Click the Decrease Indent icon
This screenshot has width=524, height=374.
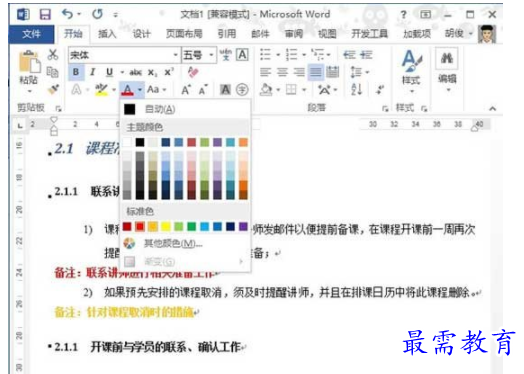point(350,54)
